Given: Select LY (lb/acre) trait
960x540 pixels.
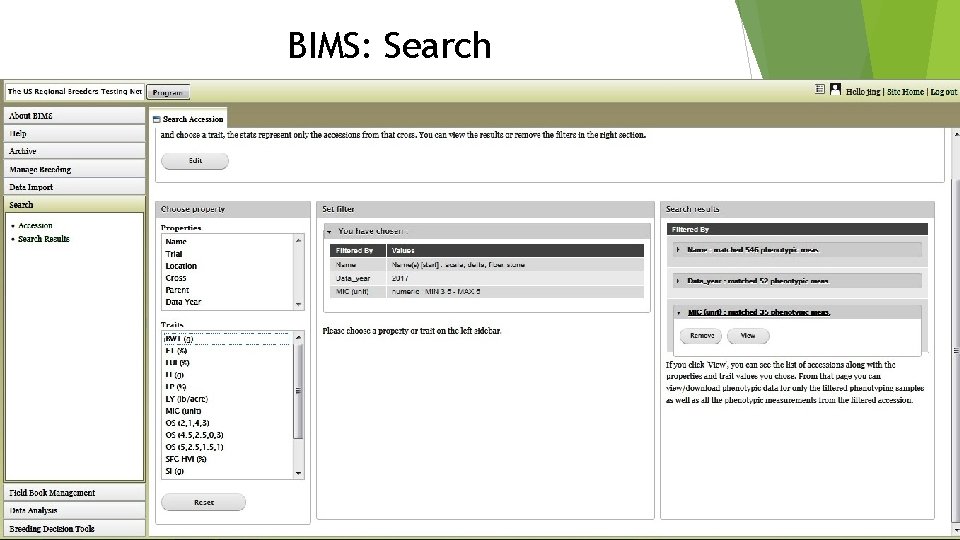Looking at the screenshot, I should [x=187, y=399].
